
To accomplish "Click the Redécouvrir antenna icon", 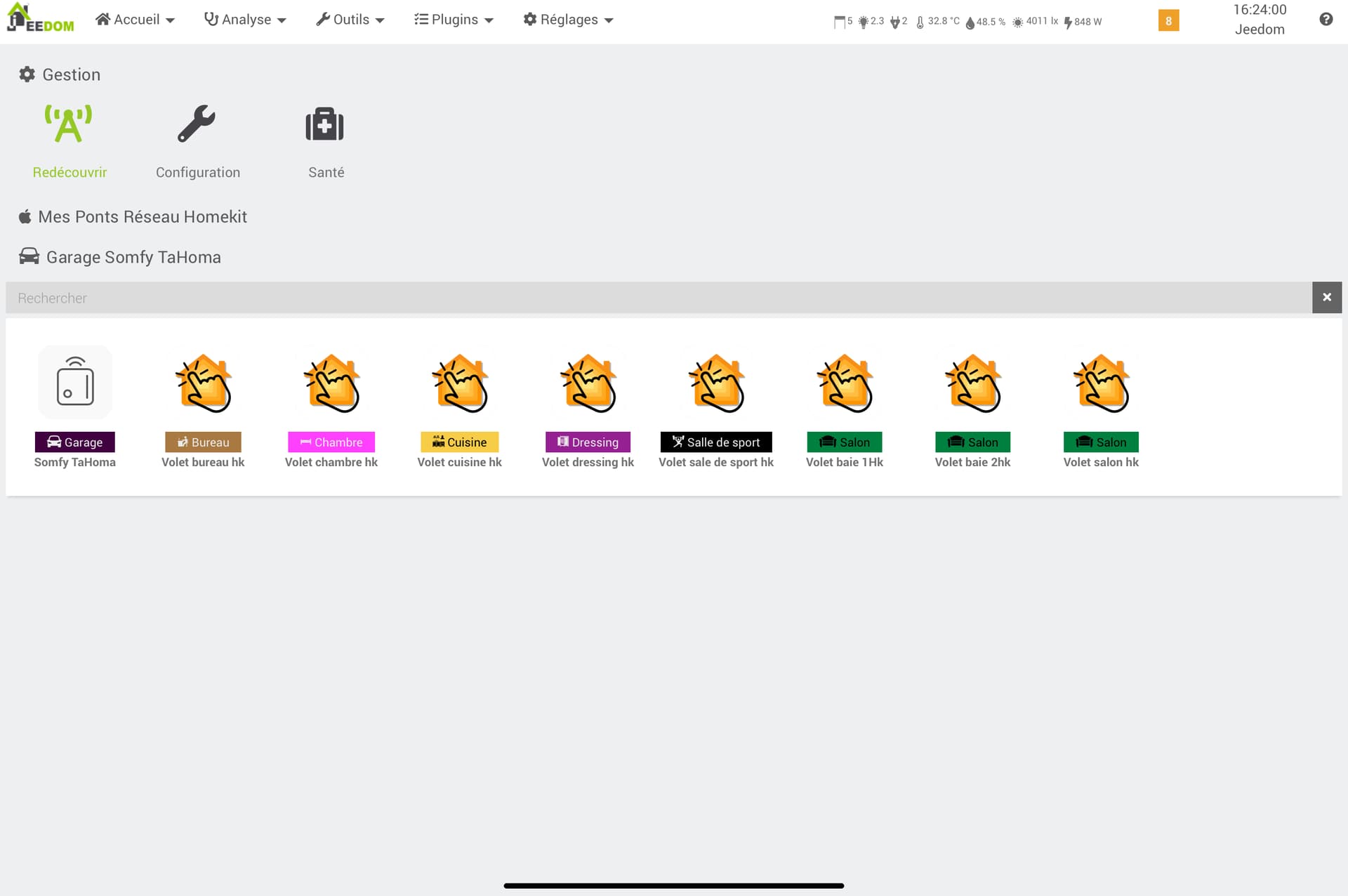I will [69, 125].
